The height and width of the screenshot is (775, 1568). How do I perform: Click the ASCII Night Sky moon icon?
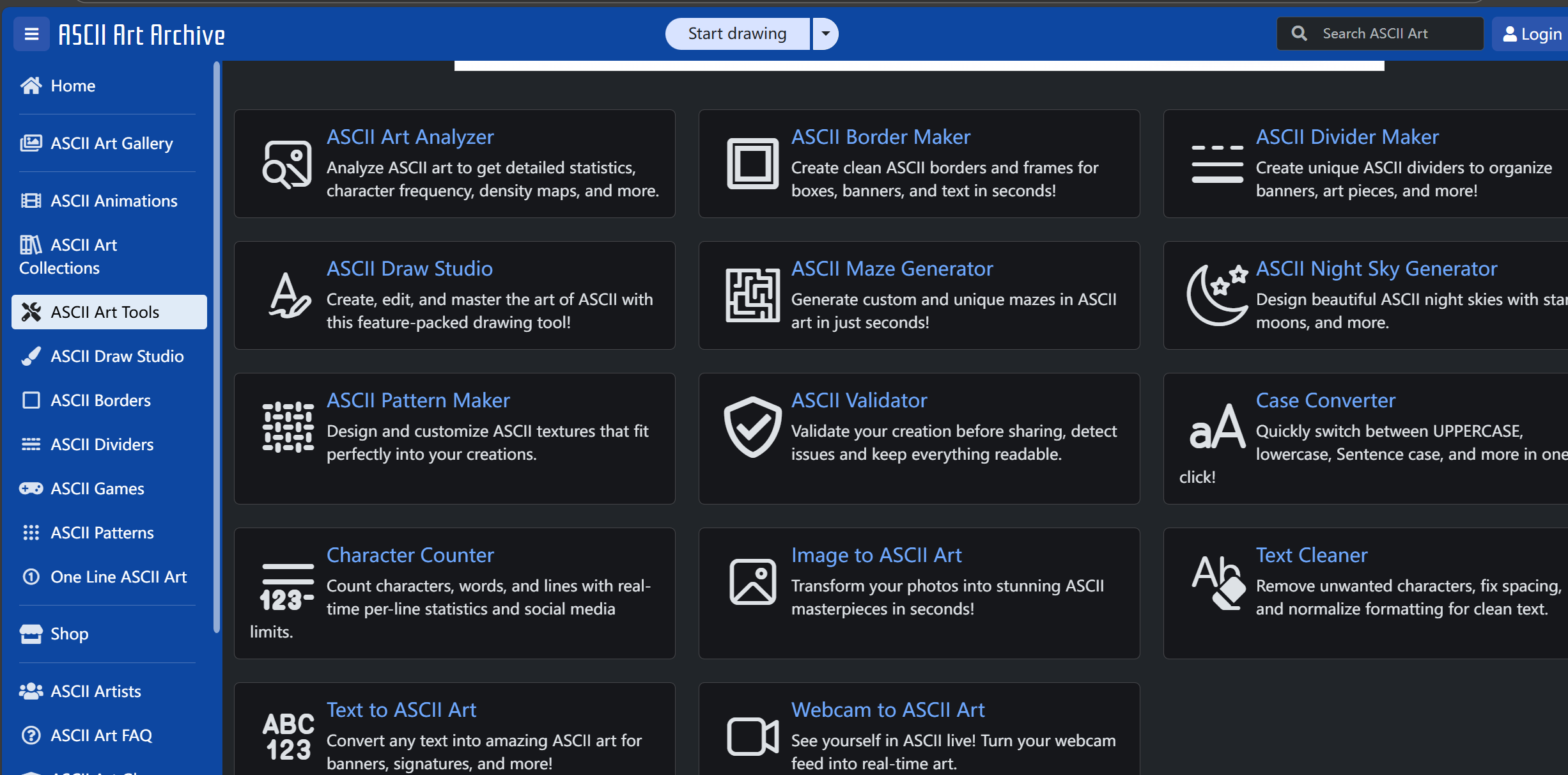(x=1217, y=295)
